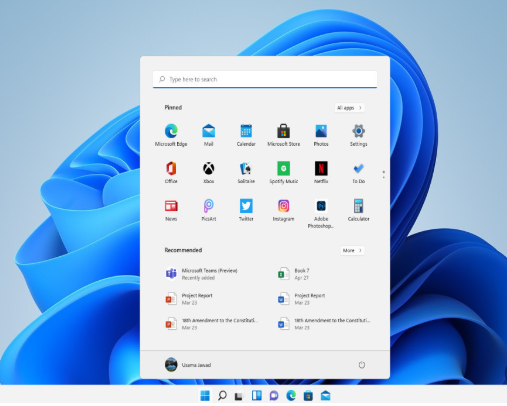This screenshot has height=406, width=507.
Task: Open Mail from the taskbar
Action: [326, 396]
